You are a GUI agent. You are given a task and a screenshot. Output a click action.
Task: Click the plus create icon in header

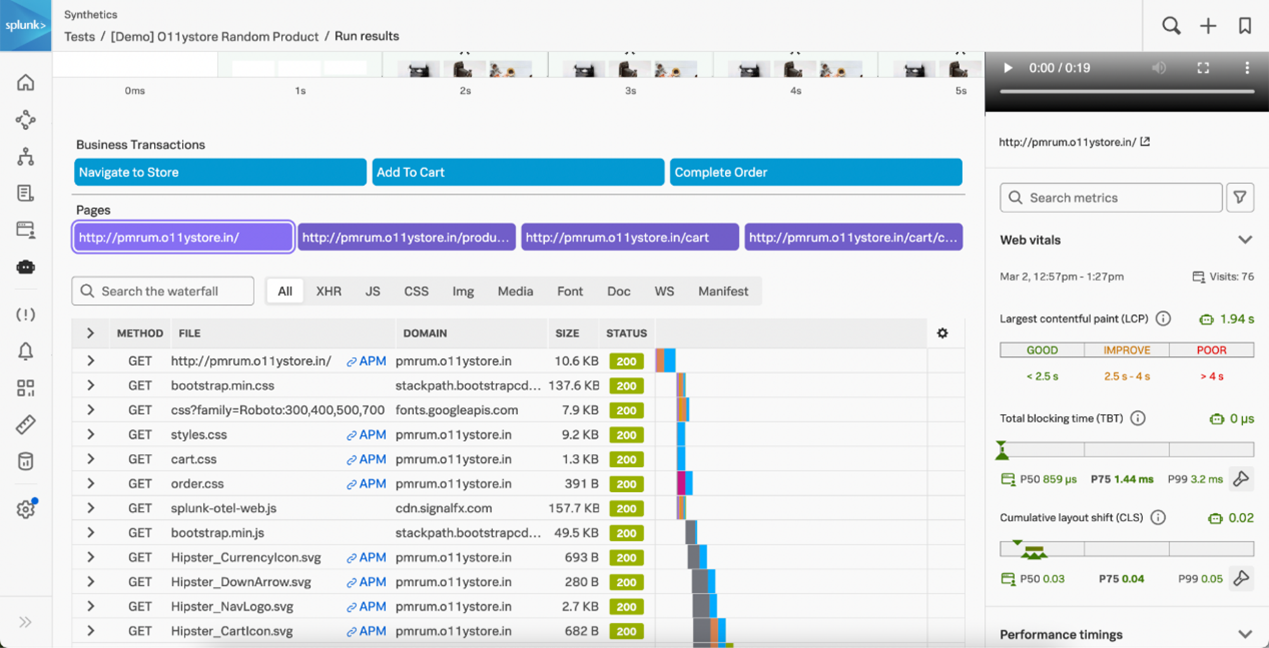coord(1208,26)
